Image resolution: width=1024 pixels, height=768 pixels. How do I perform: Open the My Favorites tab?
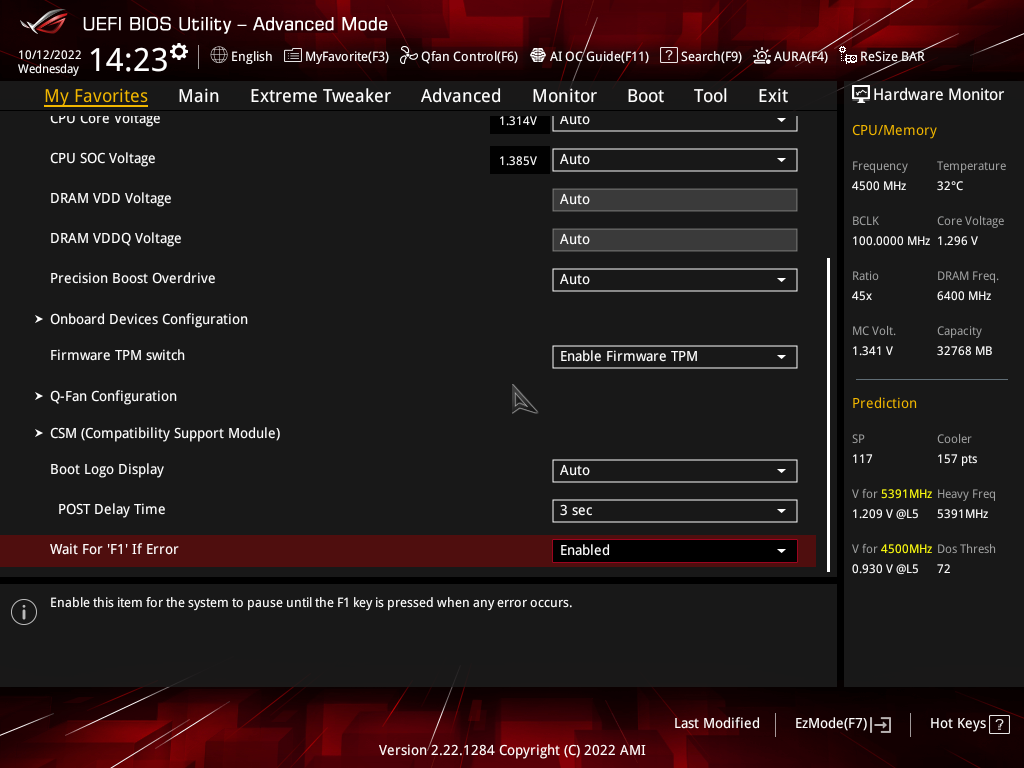pyautogui.click(x=96, y=96)
